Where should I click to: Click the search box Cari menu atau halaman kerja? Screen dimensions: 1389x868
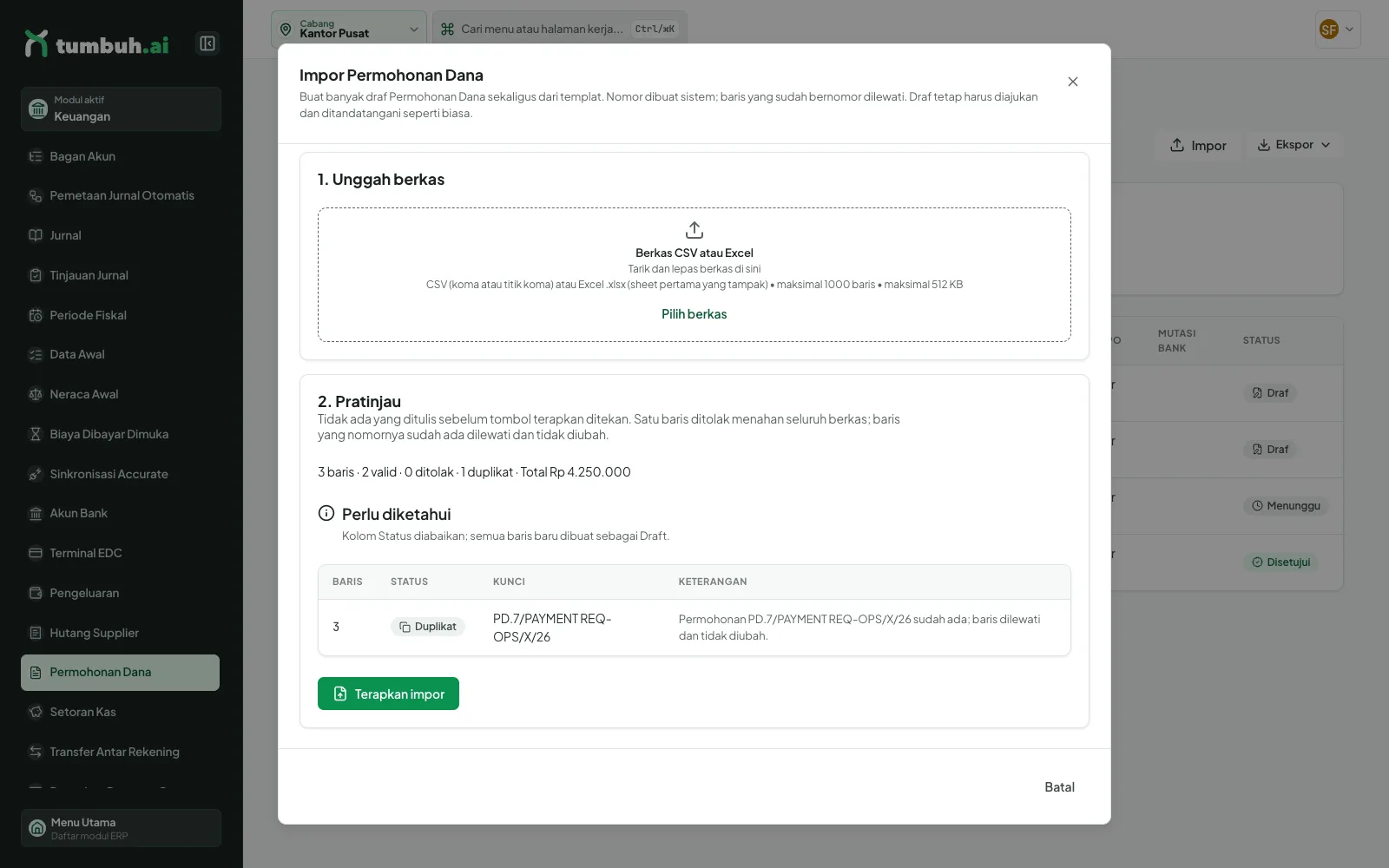point(560,29)
